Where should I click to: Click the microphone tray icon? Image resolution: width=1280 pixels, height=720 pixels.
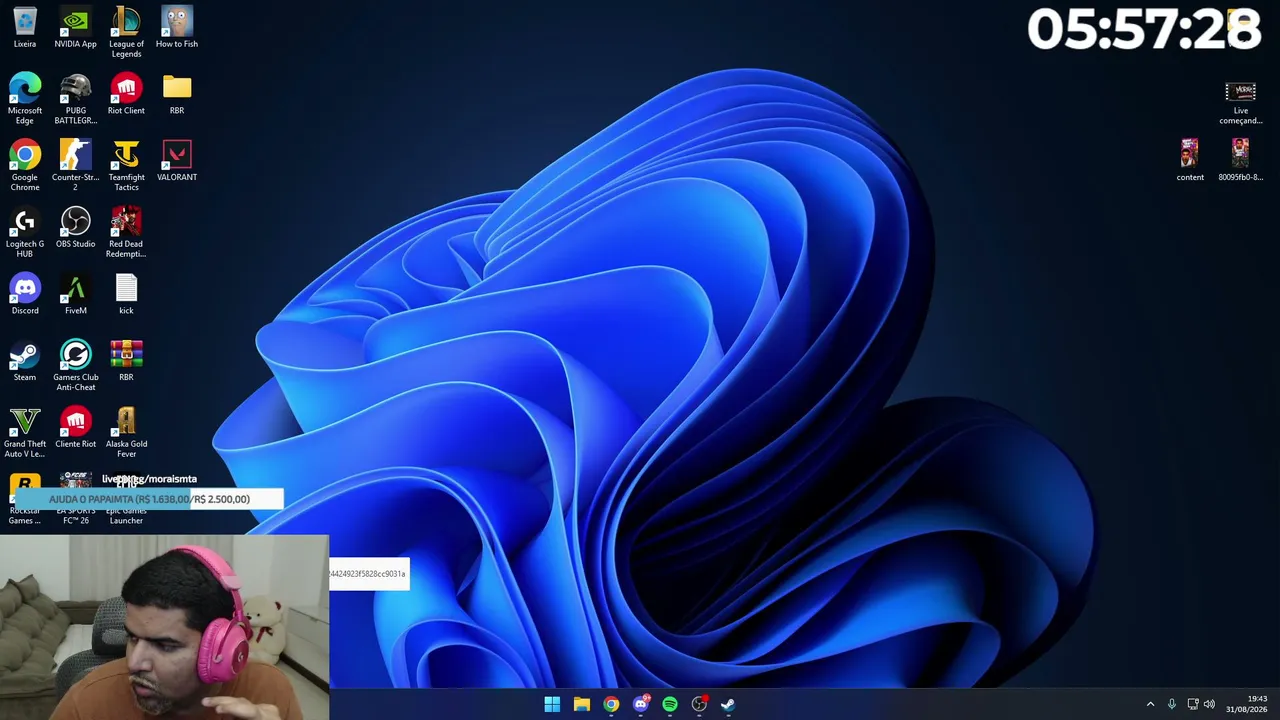click(1172, 704)
